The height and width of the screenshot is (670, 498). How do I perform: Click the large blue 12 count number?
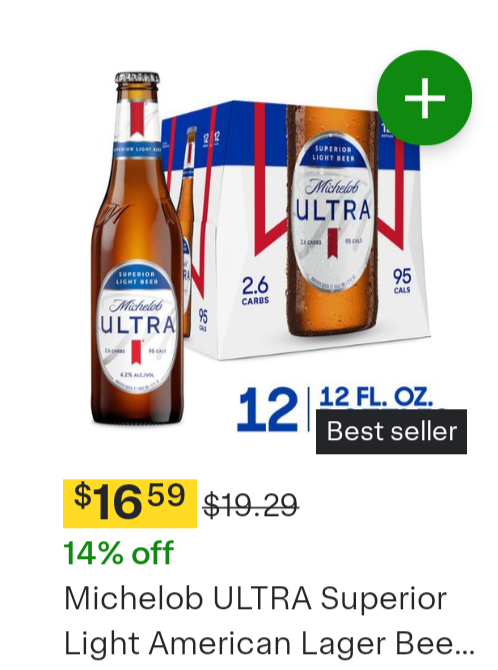267,410
